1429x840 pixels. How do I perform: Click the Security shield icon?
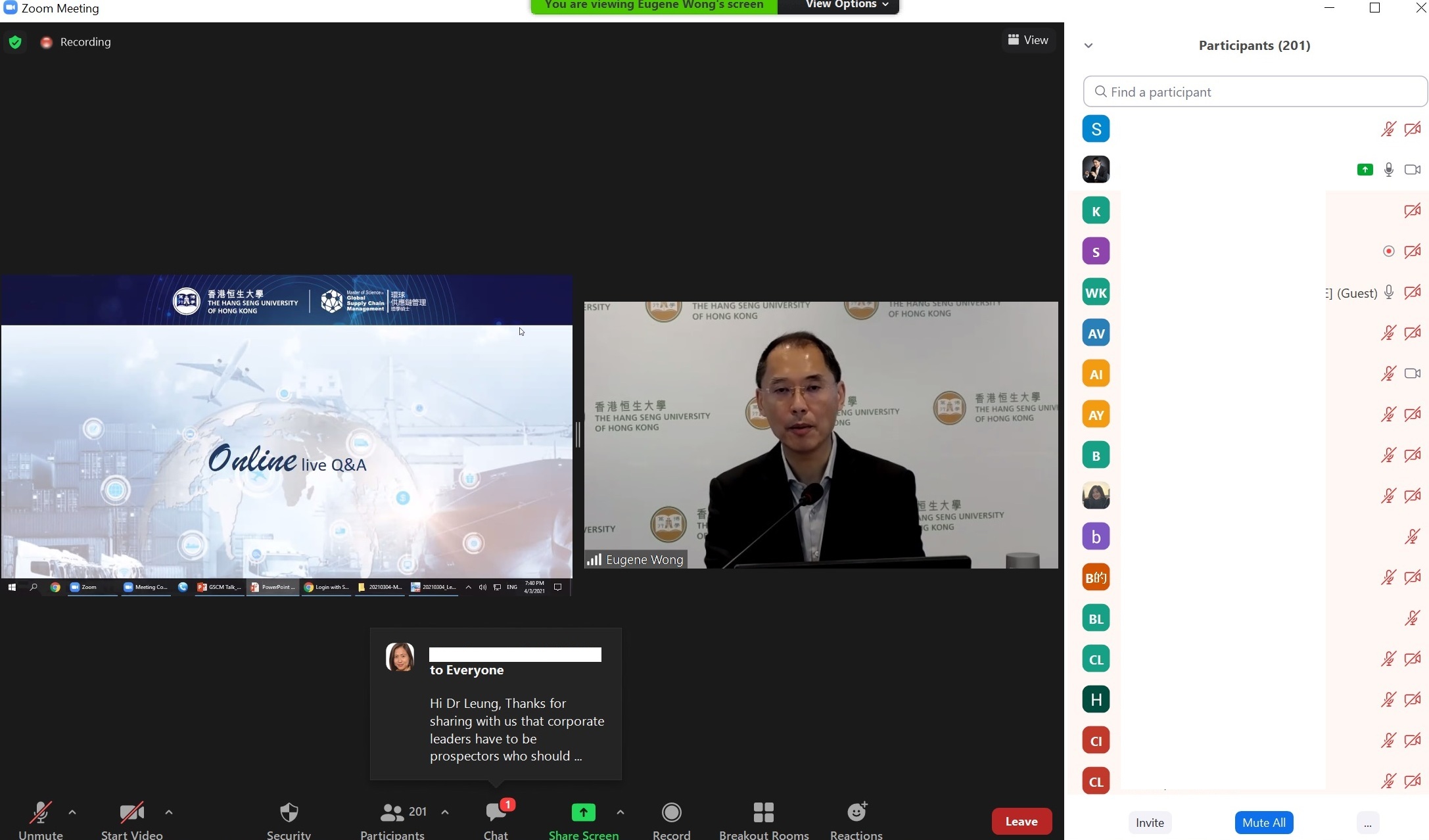289,813
